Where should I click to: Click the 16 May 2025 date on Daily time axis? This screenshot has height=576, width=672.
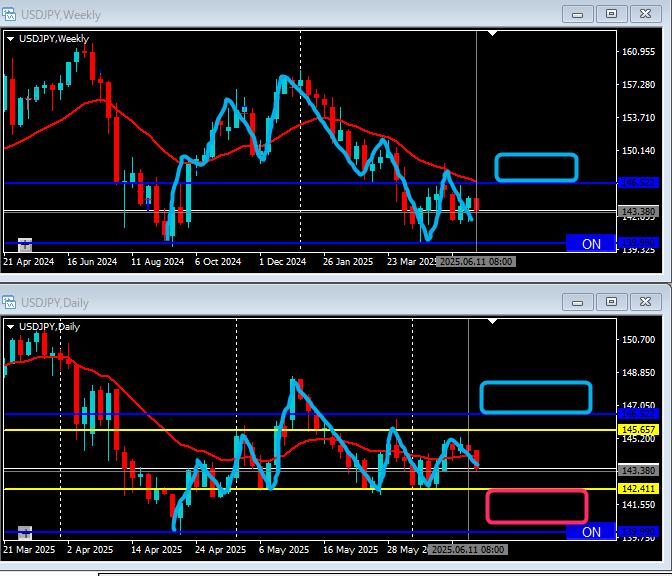coord(350,549)
